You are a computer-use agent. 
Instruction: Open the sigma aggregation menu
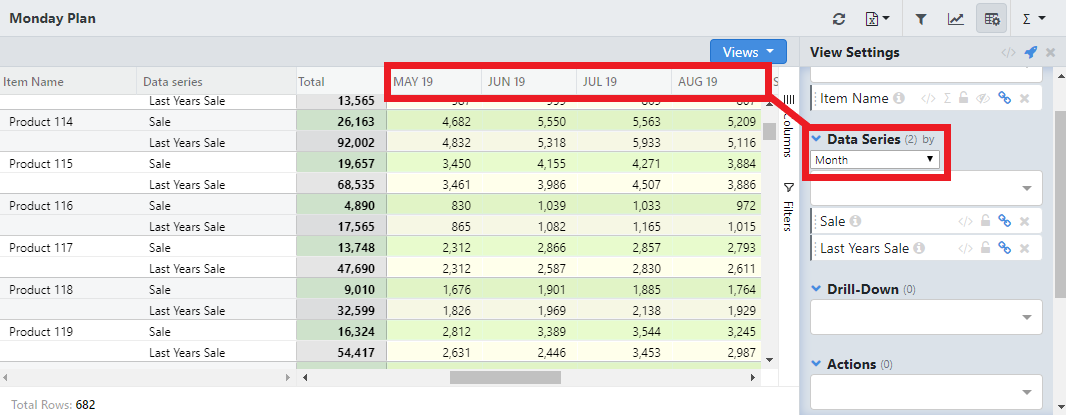click(1034, 19)
